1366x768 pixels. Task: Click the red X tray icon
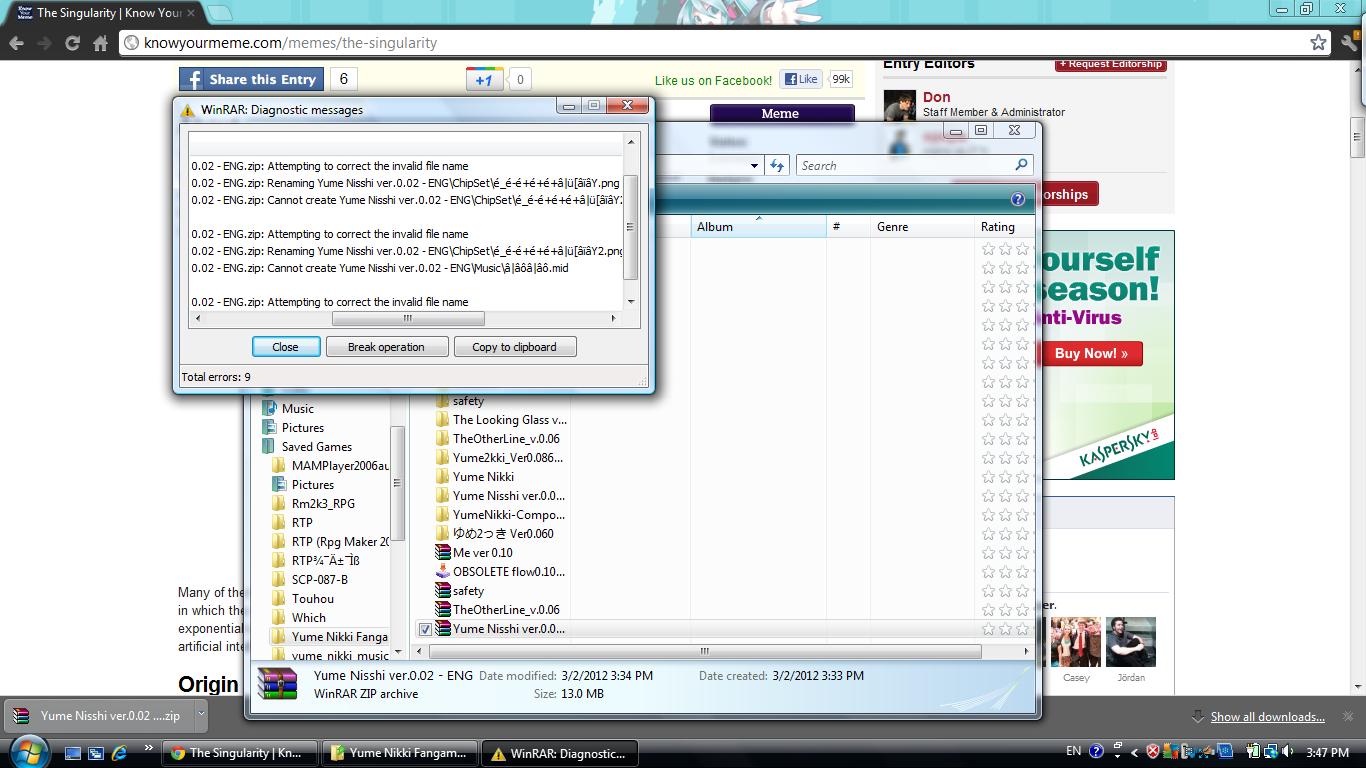click(1153, 752)
